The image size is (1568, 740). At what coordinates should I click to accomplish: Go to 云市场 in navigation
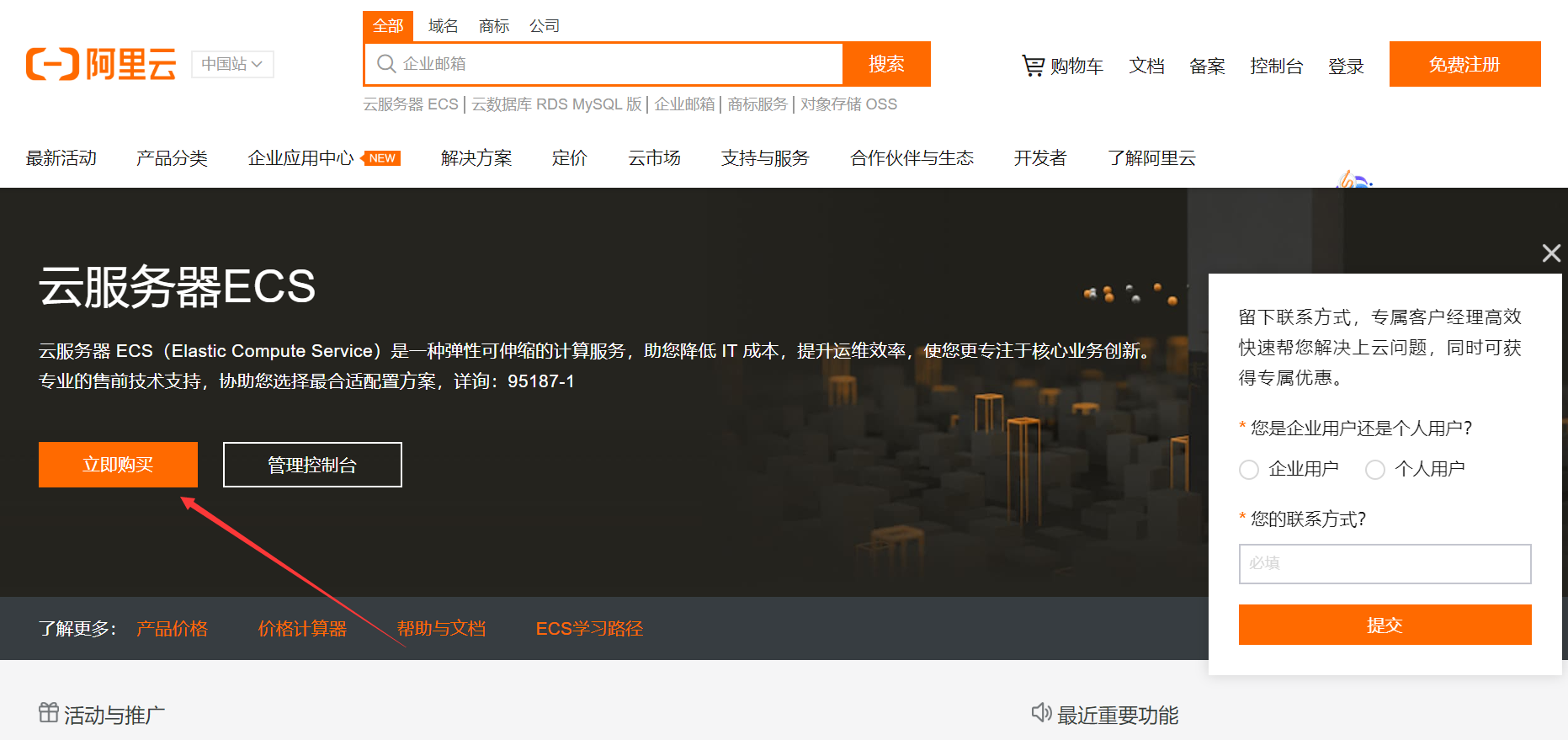pos(655,158)
